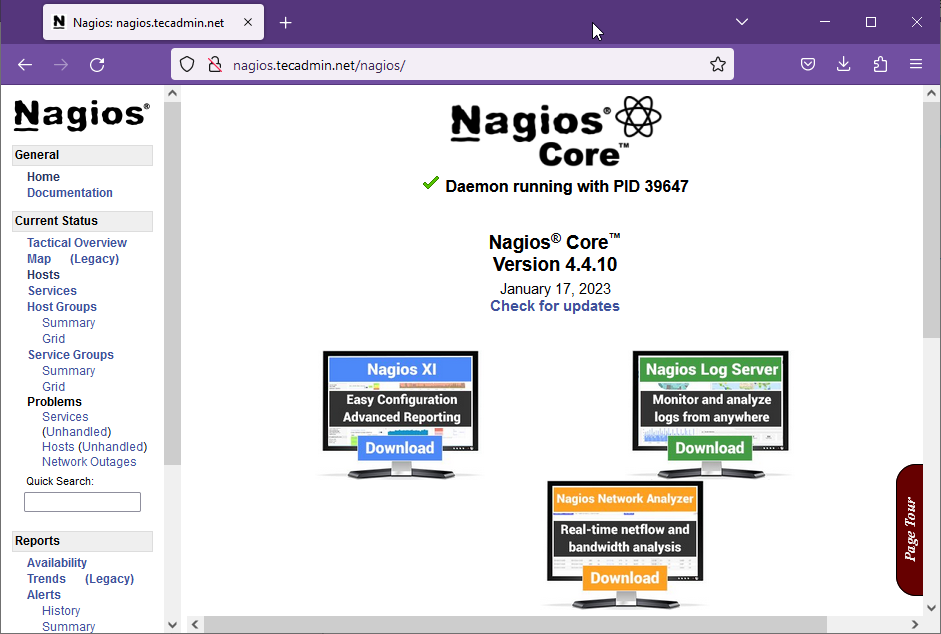Open the downloads panel
This screenshot has height=634, width=941.
(844, 64)
